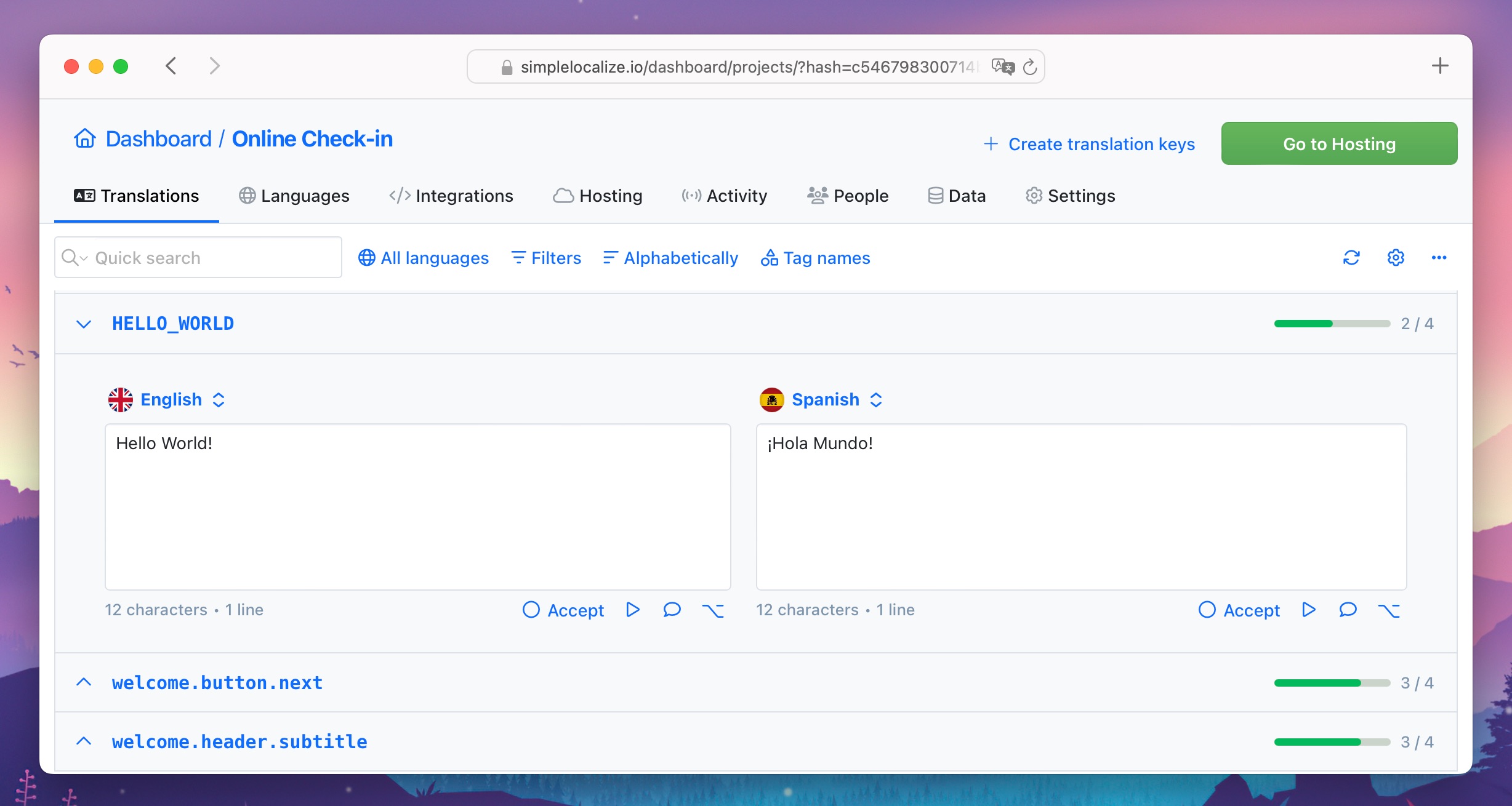Expand the welcome.button.next key

(85, 683)
